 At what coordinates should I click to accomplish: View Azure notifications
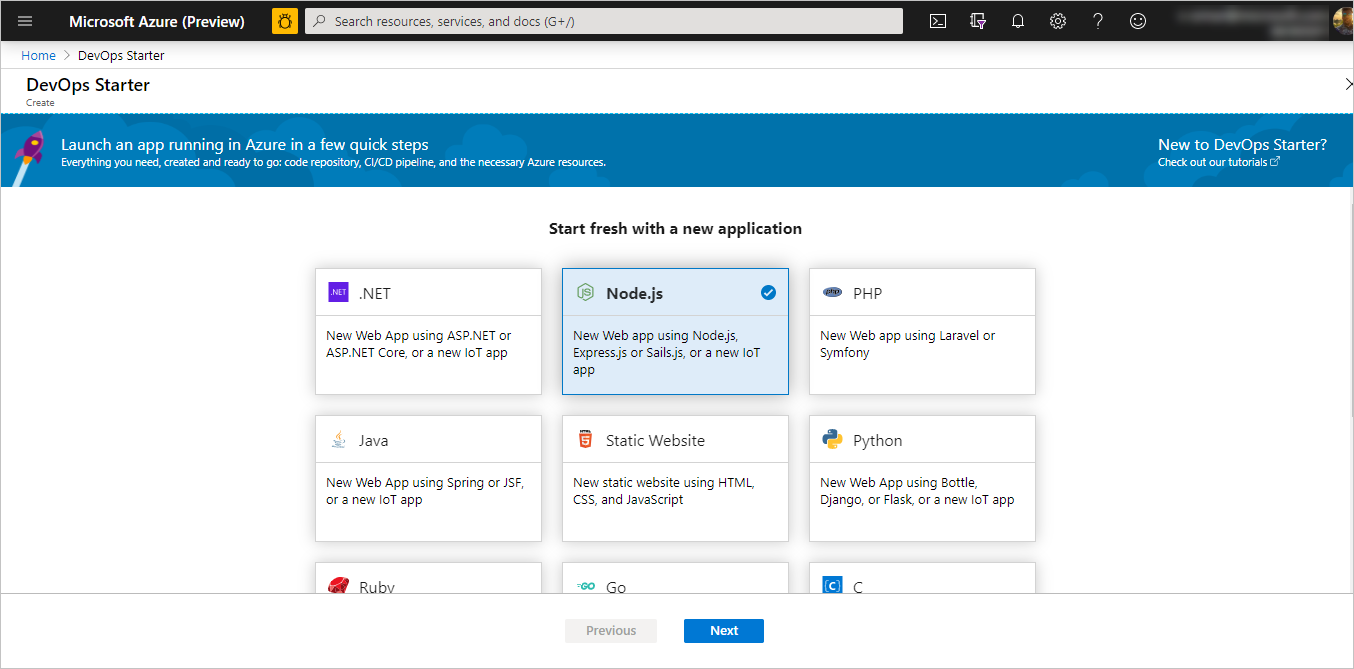[x=1018, y=20]
